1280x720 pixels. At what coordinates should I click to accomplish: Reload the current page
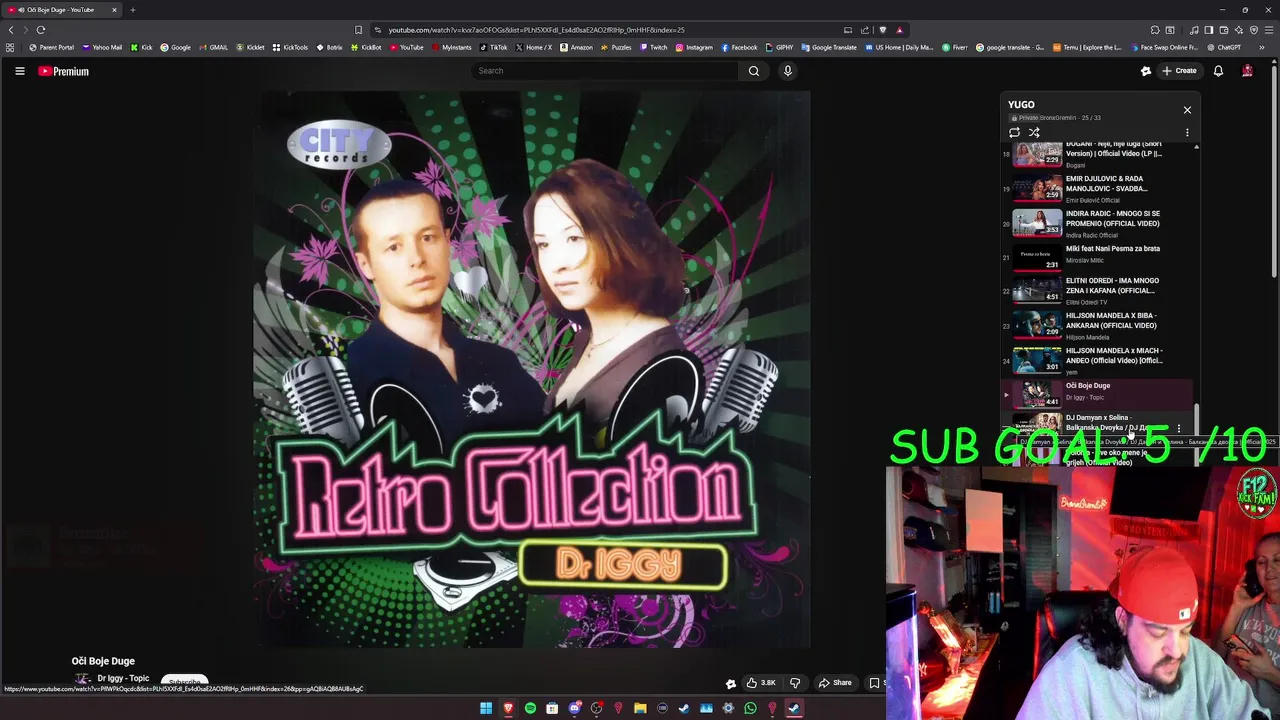(41, 30)
